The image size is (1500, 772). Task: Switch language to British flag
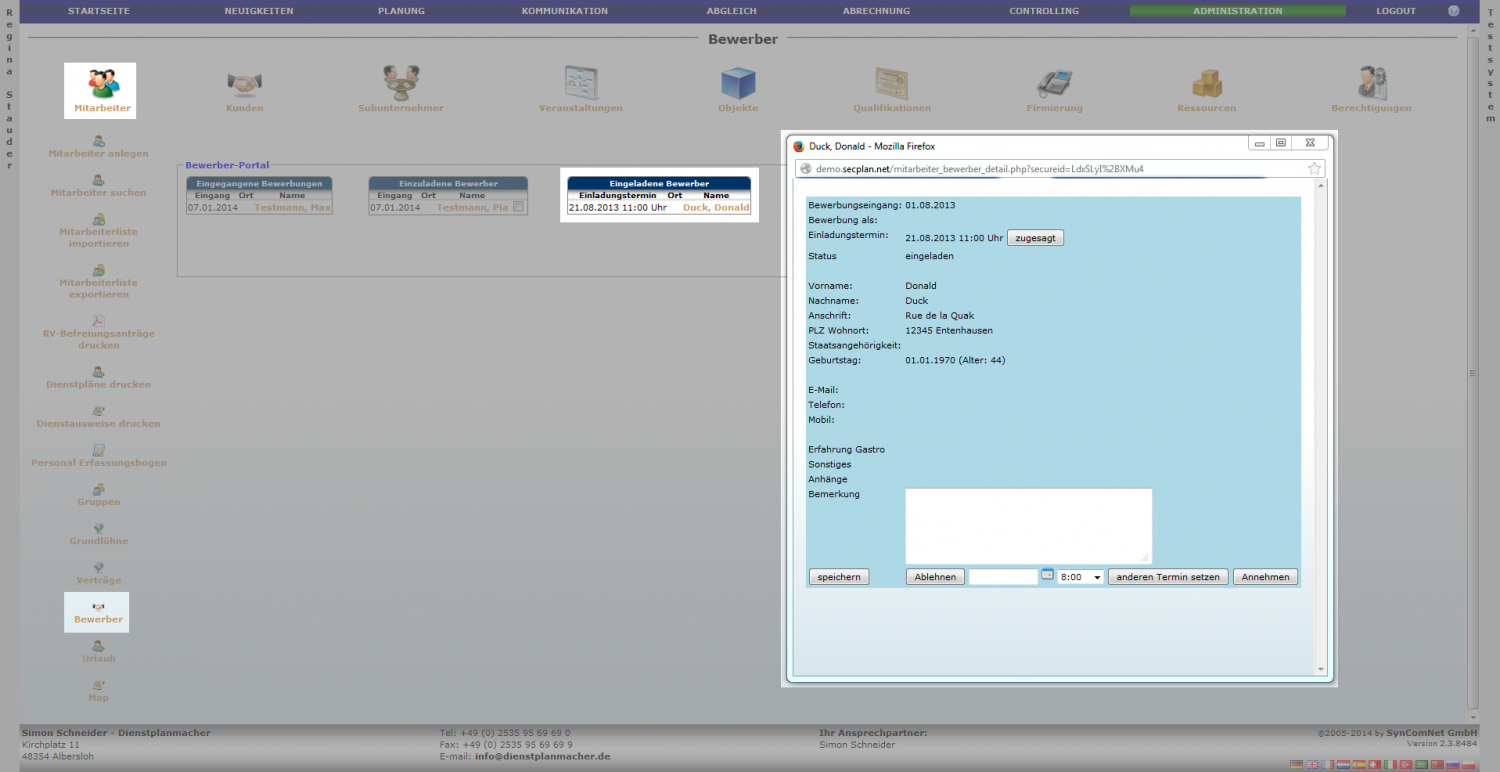(x=1313, y=764)
